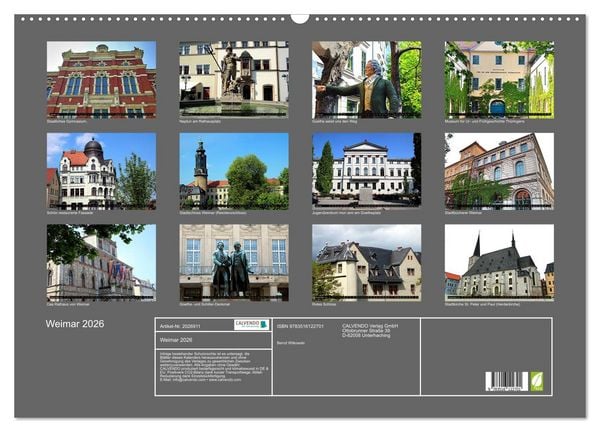The image size is (600, 432).
Task: Select the ivy-covered museum building photo
Action: (499, 80)
